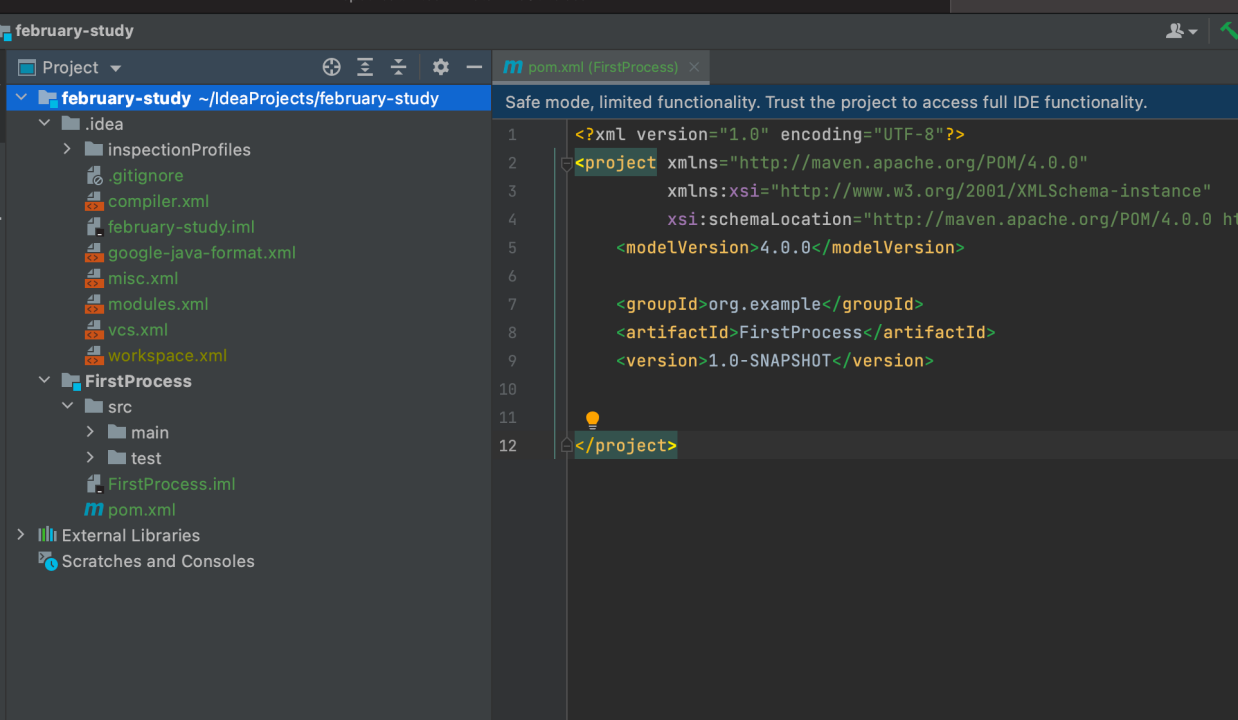Click the Expand All icon in Project panel

[x=365, y=67]
